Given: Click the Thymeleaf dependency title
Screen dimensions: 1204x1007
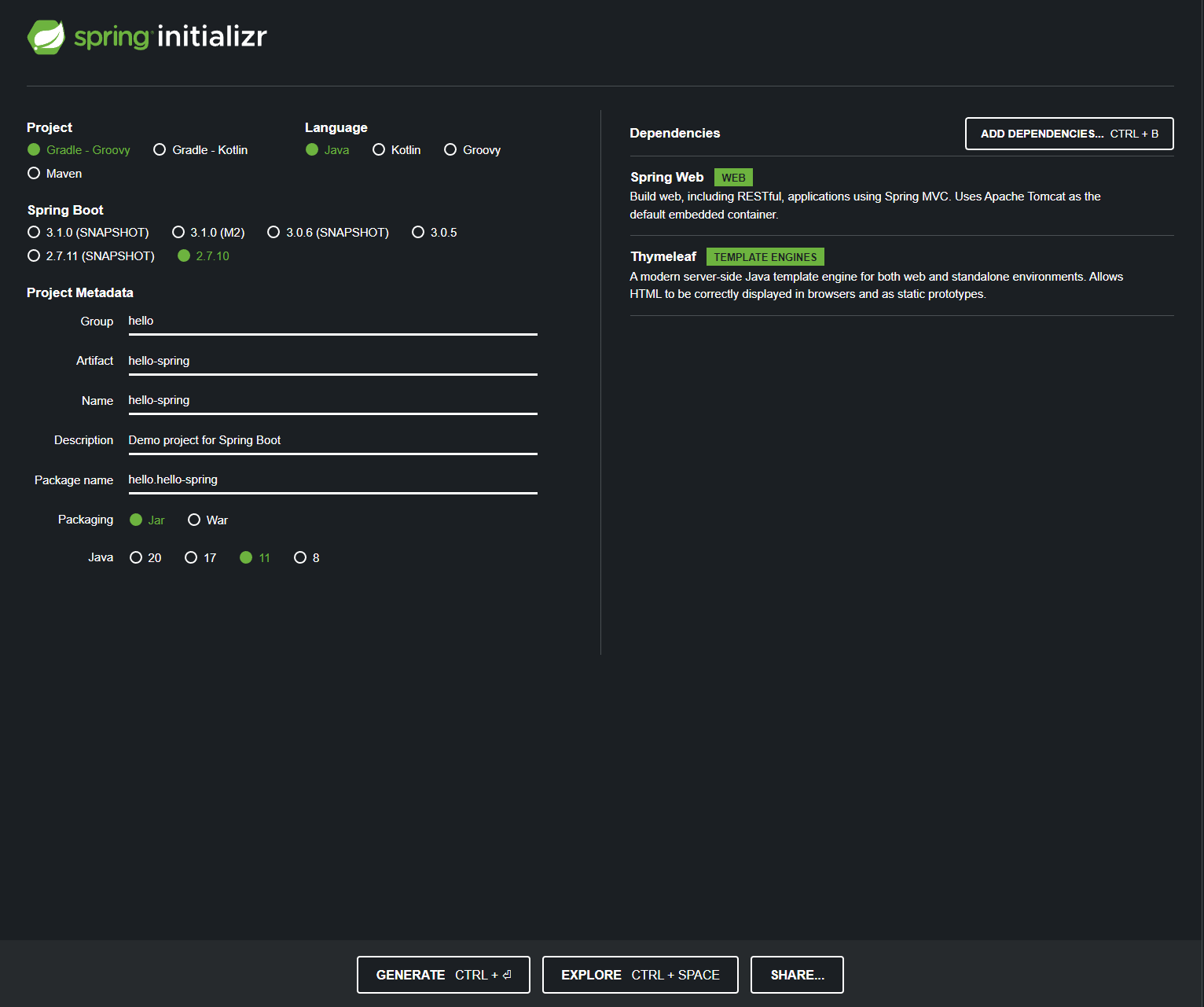Looking at the screenshot, I should pos(663,256).
